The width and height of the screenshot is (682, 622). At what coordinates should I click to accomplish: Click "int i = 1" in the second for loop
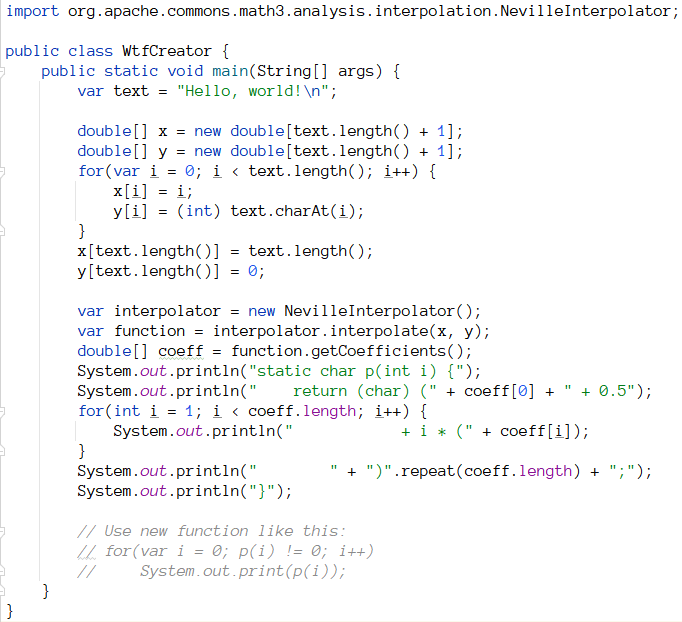[x=154, y=411]
